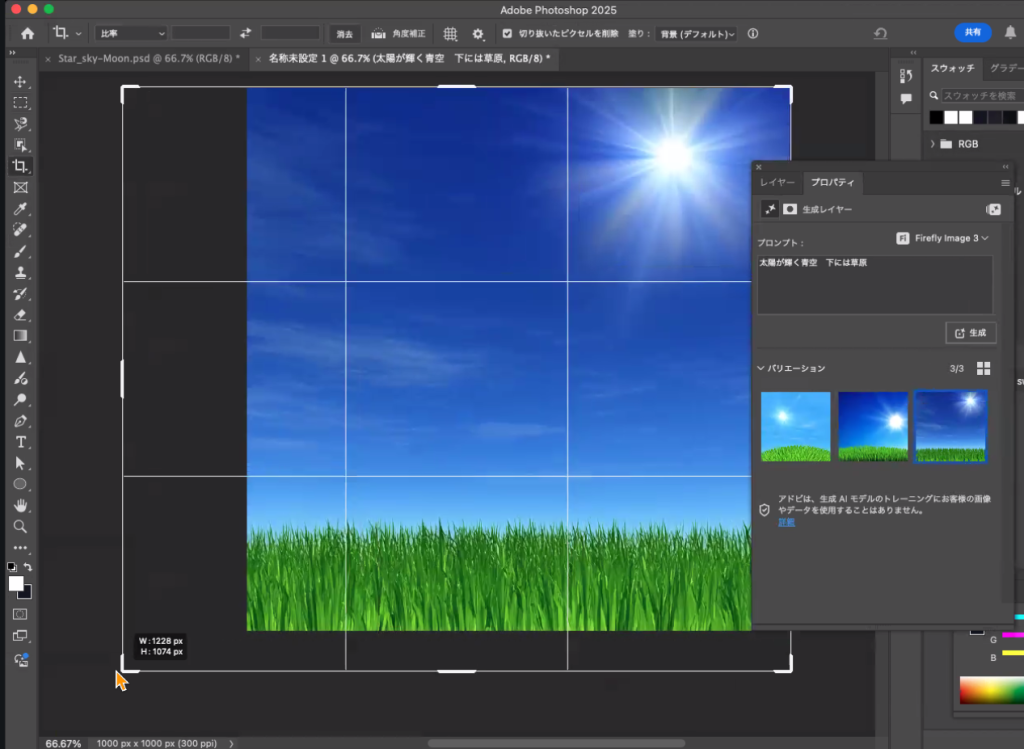The height and width of the screenshot is (749, 1024).
Task: Select the Brush tool in toolbar
Action: (x=20, y=251)
